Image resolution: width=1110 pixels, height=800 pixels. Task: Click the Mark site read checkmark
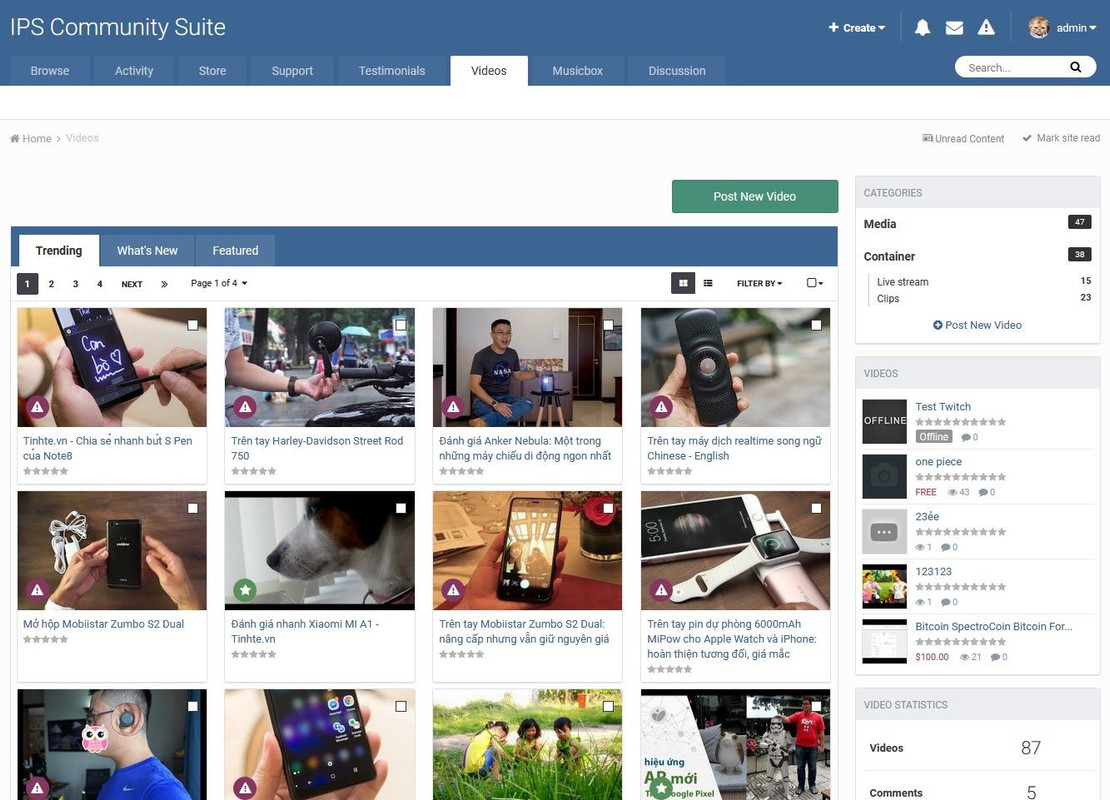tap(1026, 138)
